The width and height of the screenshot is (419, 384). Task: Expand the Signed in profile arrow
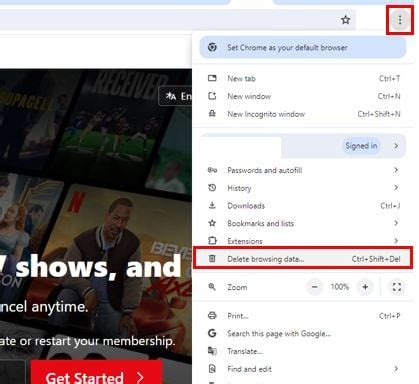[x=396, y=146]
